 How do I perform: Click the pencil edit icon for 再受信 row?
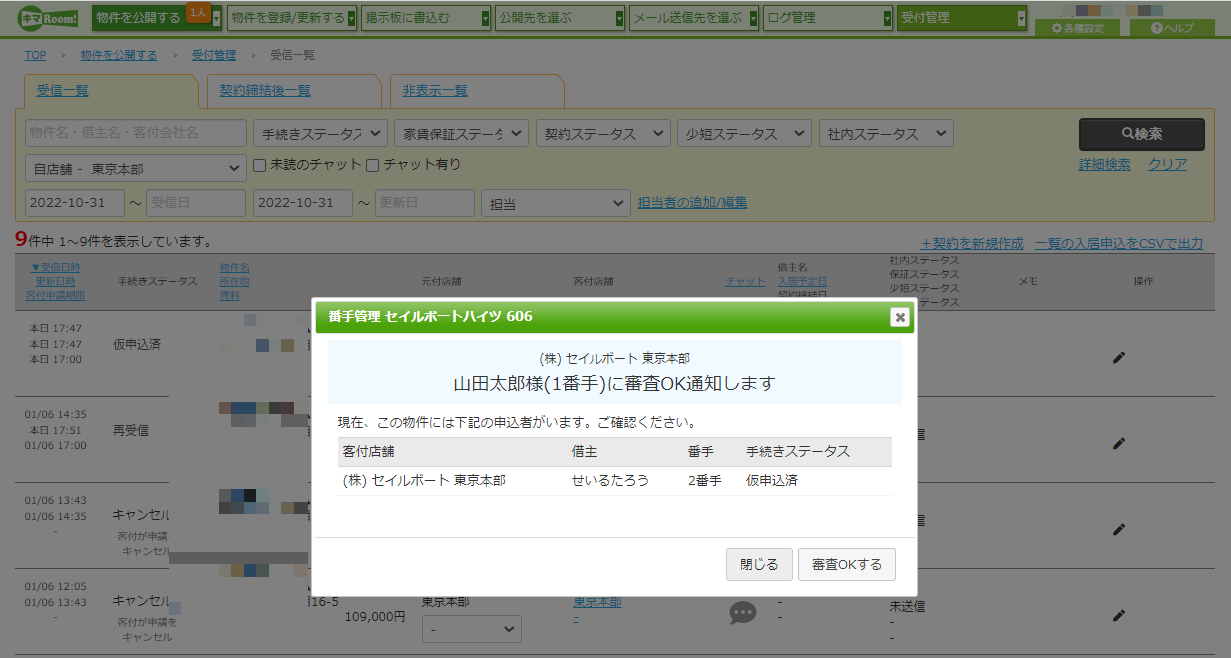click(x=1119, y=443)
